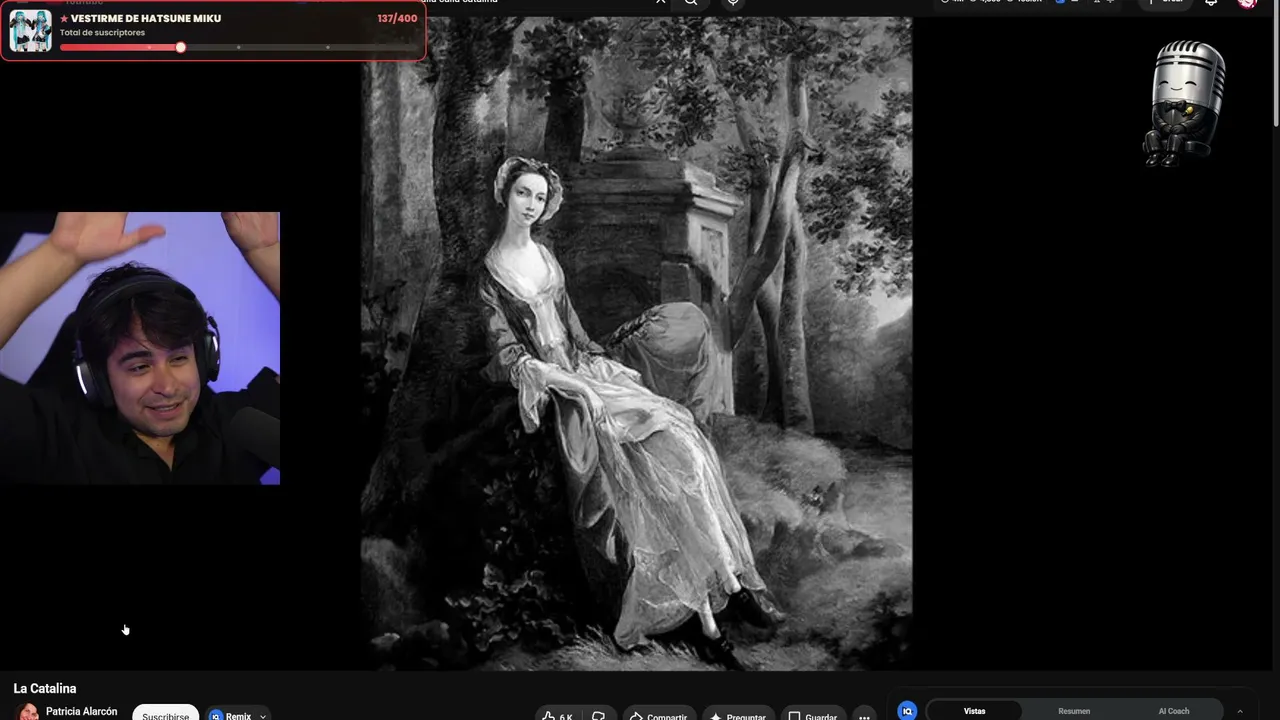Click the streamer webcam overlay
1280x720 pixels.
click(x=140, y=348)
